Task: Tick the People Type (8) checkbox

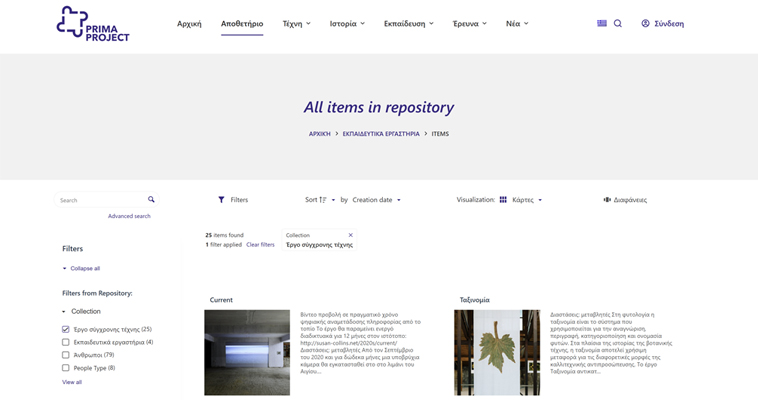Action: click(x=66, y=368)
